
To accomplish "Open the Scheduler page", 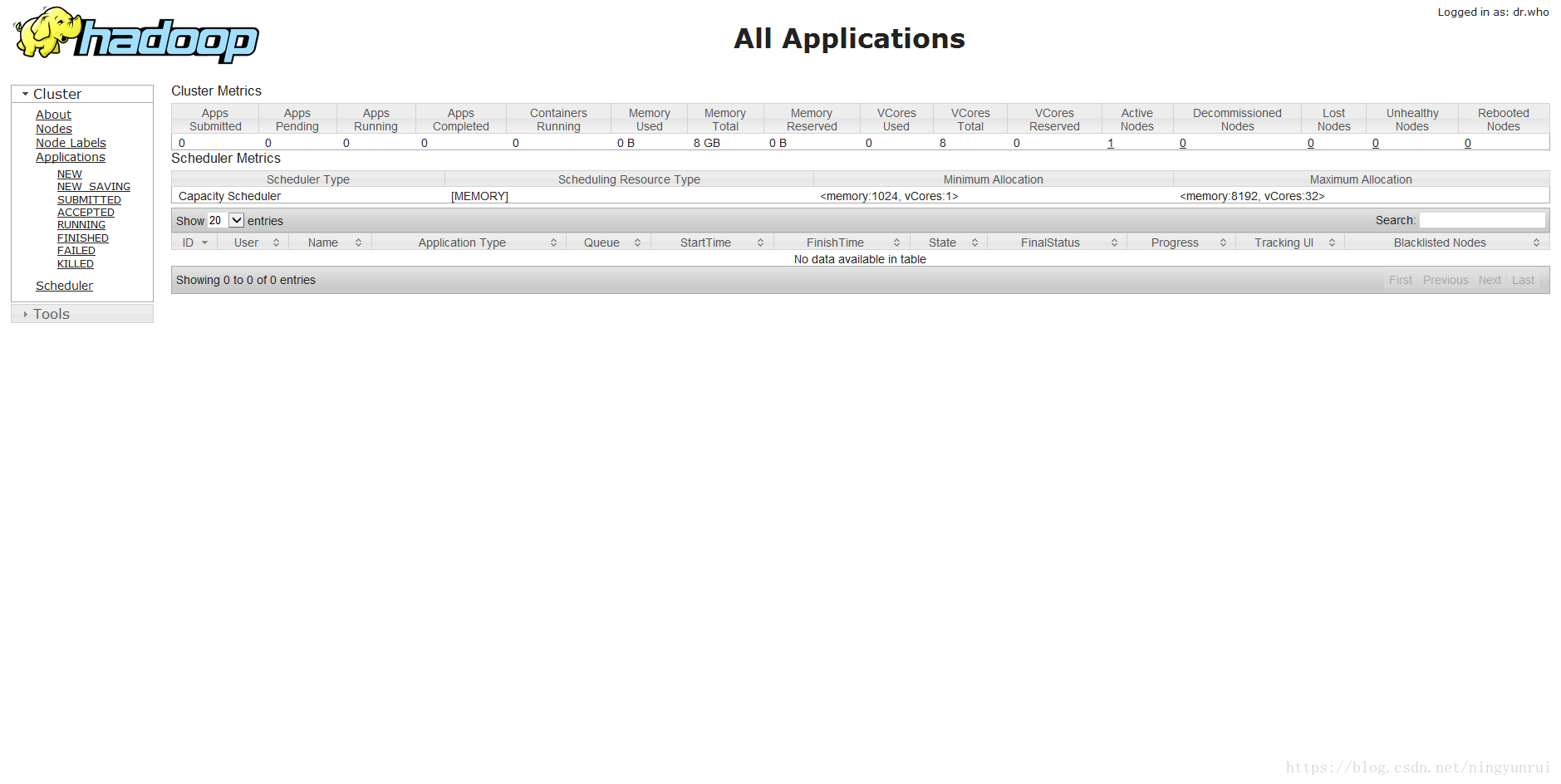I will click(64, 286).
